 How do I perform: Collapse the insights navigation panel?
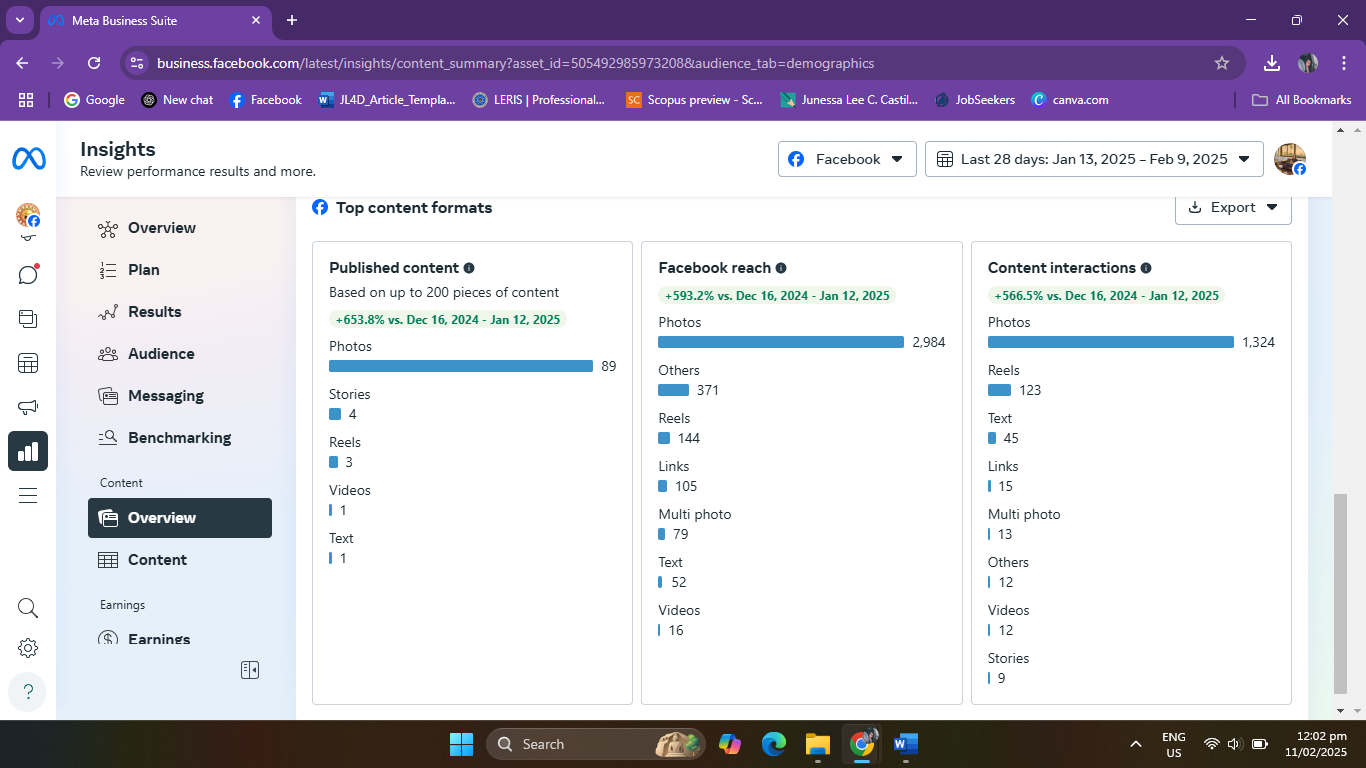point(250,670)
